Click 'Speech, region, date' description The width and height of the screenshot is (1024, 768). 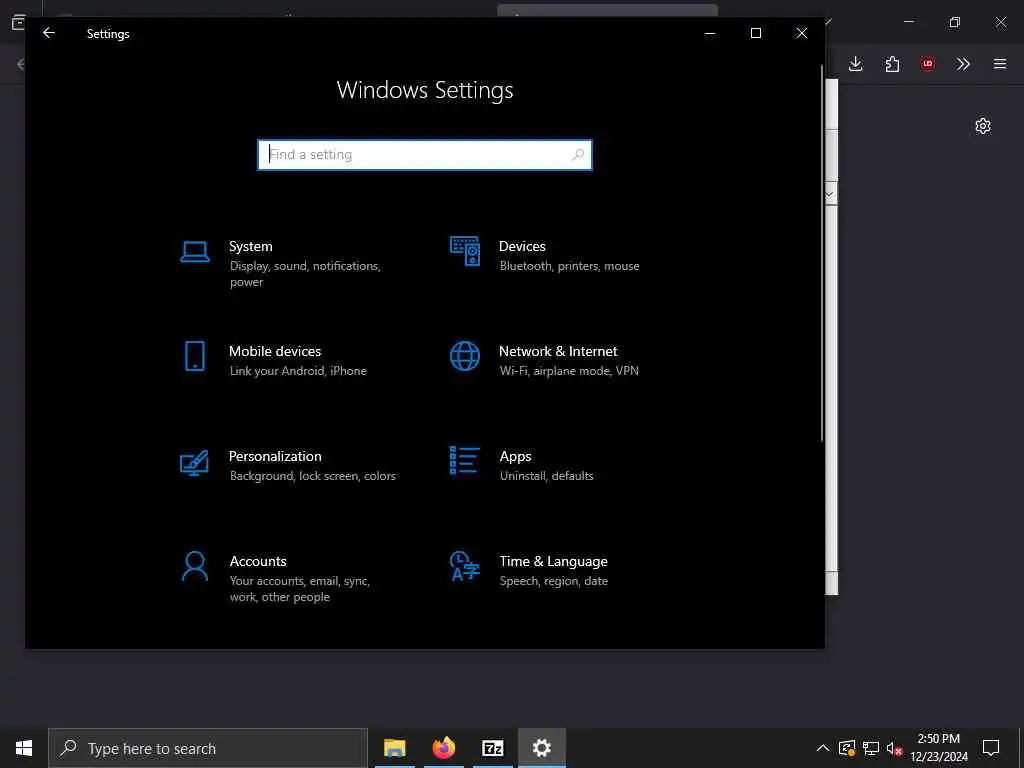click(554, 581)
